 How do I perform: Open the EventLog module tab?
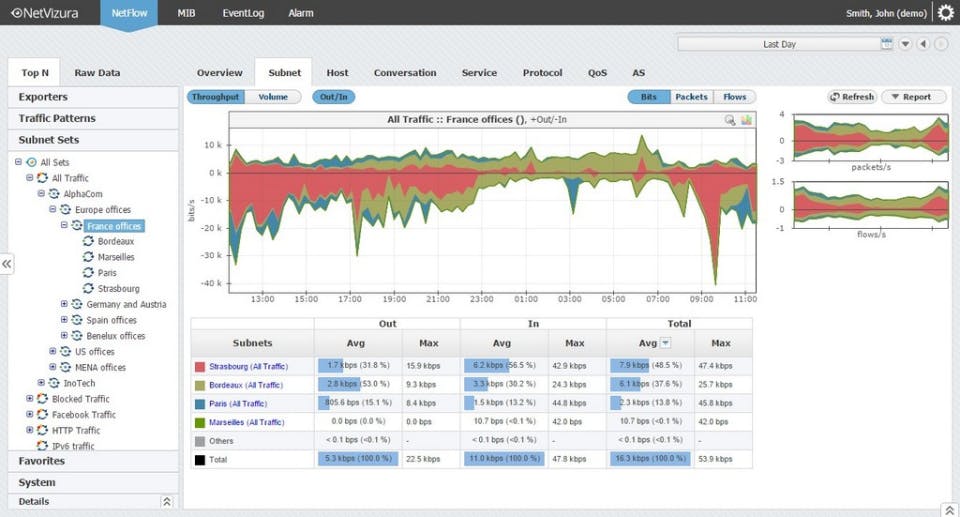pos(243,13)
